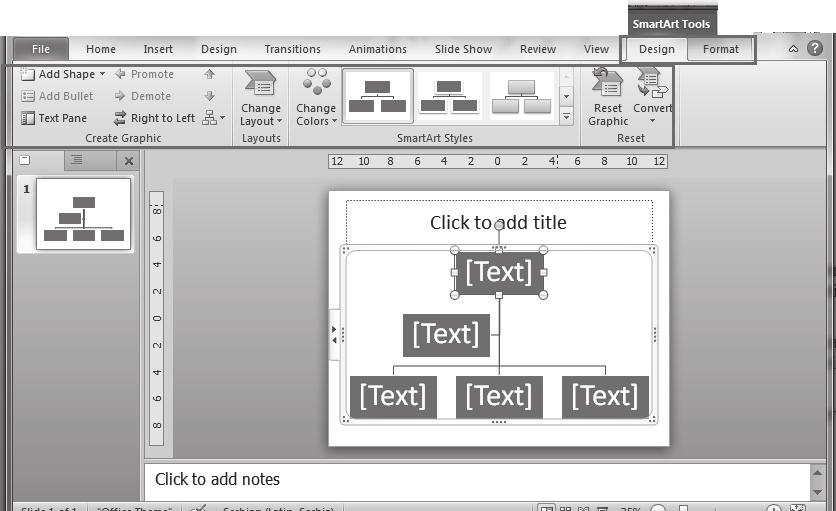Choose third 3-D SmartArt style thumbnail
836x511 pixels.
click(x=521, y=96)
